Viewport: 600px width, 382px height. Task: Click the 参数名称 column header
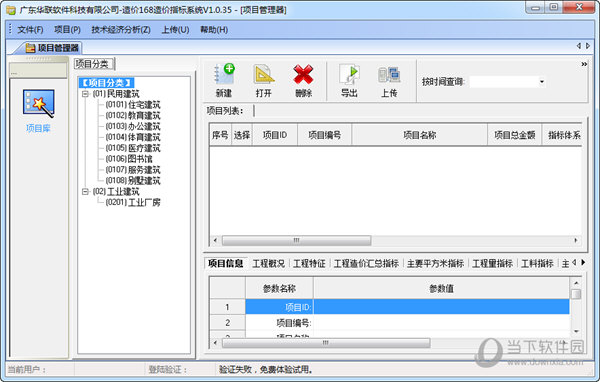pos(279,288)
